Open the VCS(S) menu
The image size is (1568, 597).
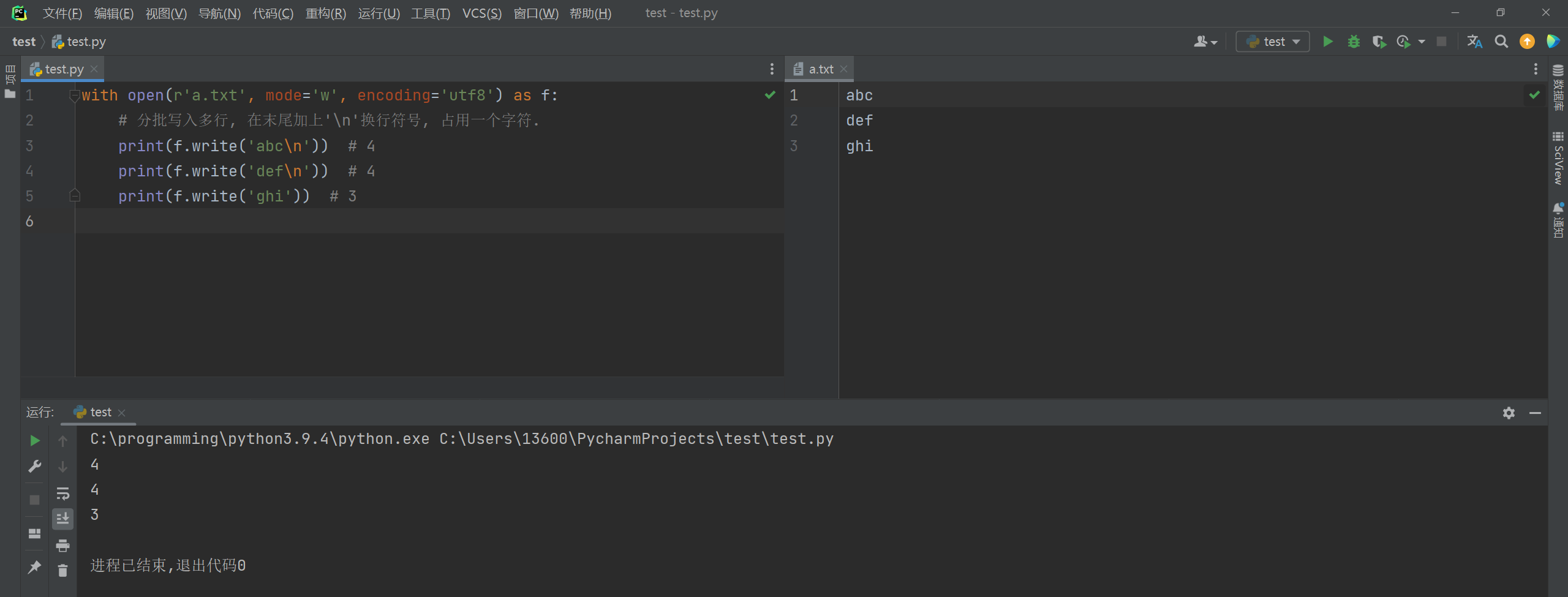click(481, 13)
